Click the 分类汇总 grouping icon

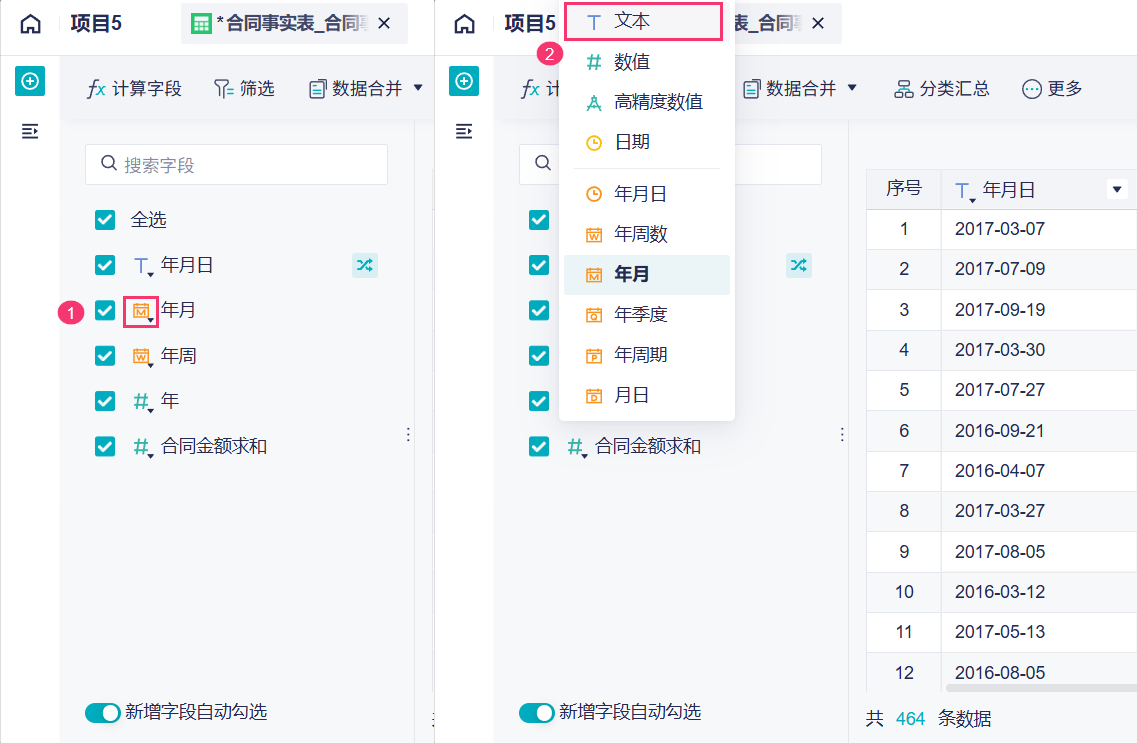click(x=903, y=89)
